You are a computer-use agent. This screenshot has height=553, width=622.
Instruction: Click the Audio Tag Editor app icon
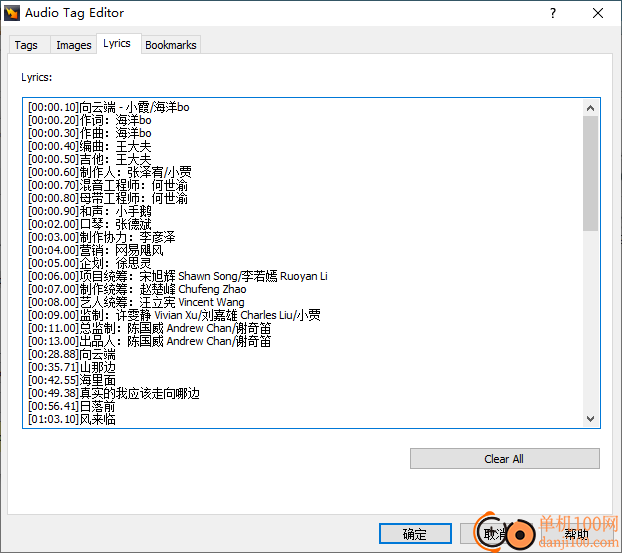(x=12, y=13)
